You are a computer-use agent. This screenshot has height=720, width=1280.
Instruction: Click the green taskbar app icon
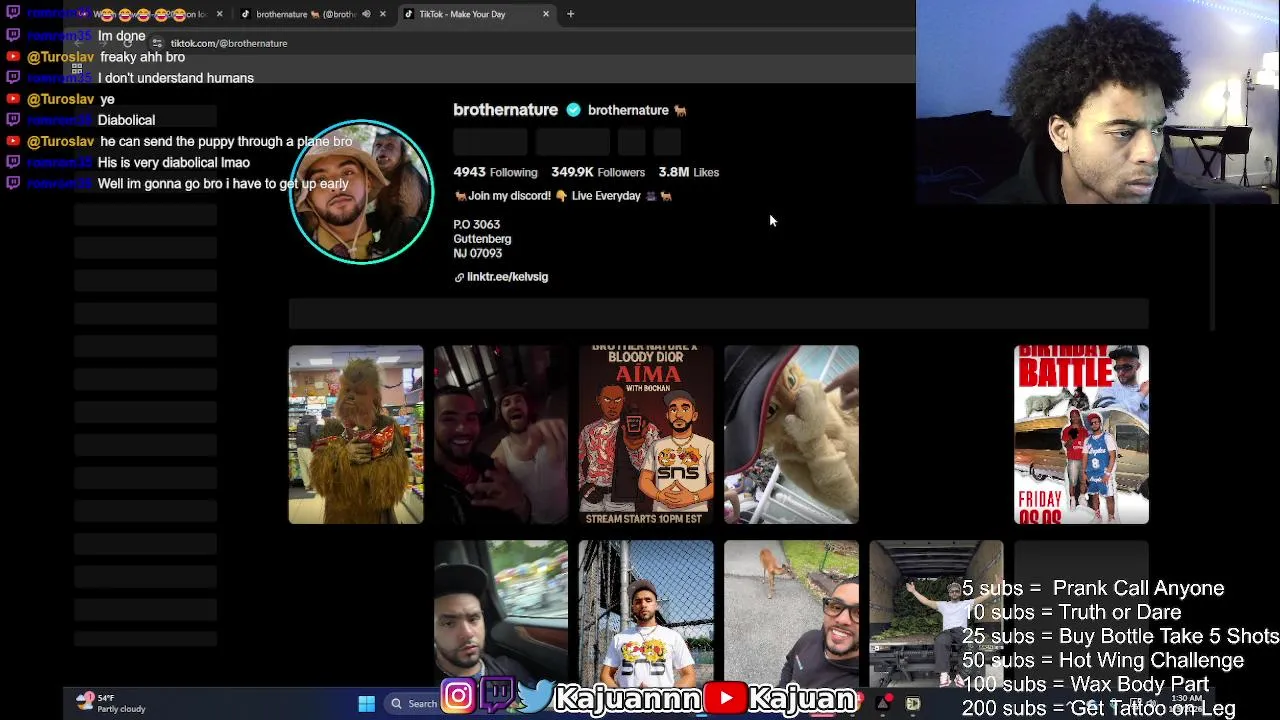point(913,704)
